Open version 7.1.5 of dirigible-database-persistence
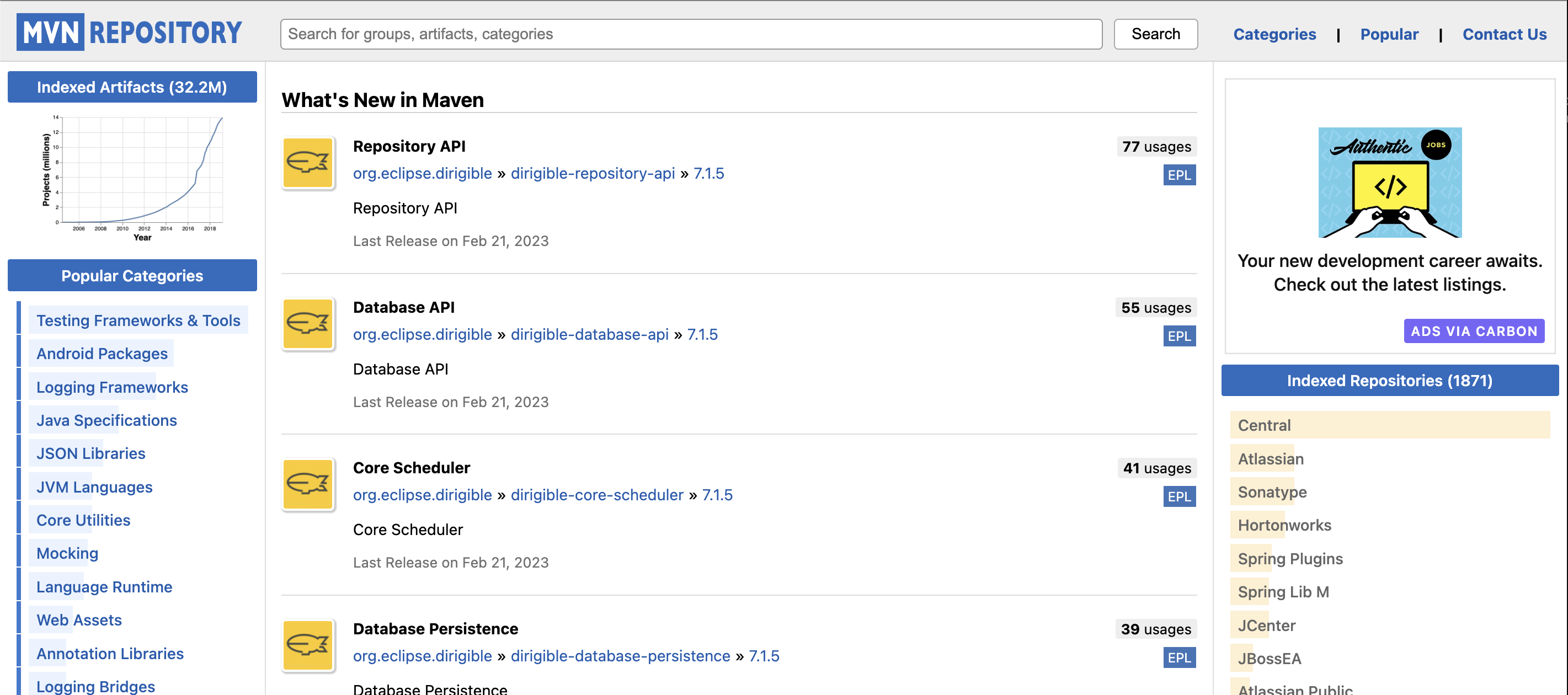 tap(764, 655)
